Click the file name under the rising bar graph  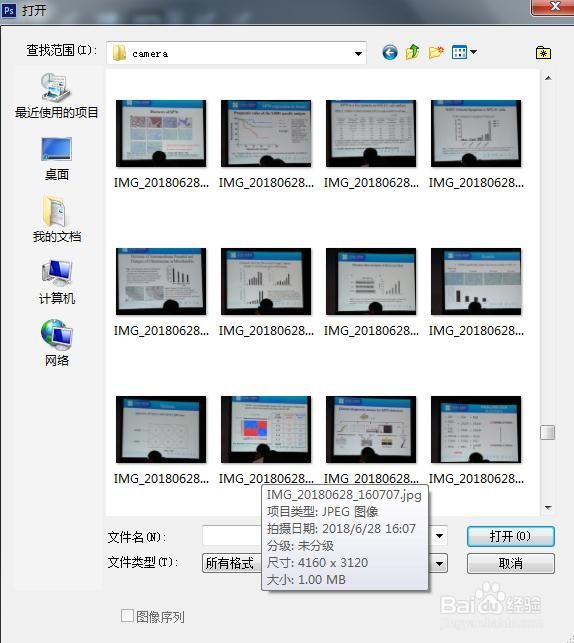coord(476,183)
